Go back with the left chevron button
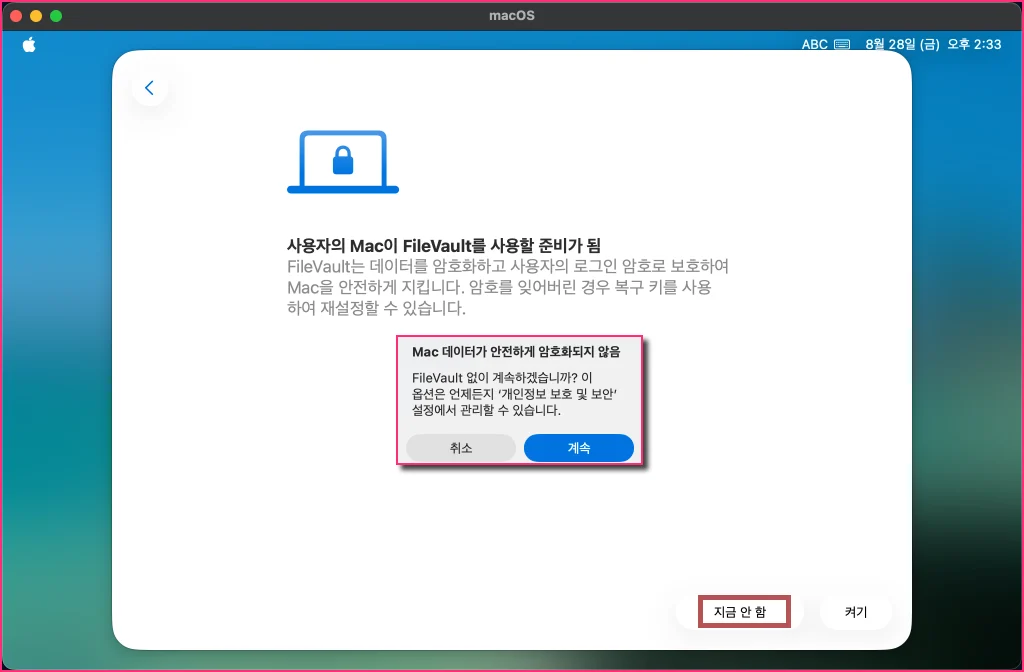 (x=150, y=88)
